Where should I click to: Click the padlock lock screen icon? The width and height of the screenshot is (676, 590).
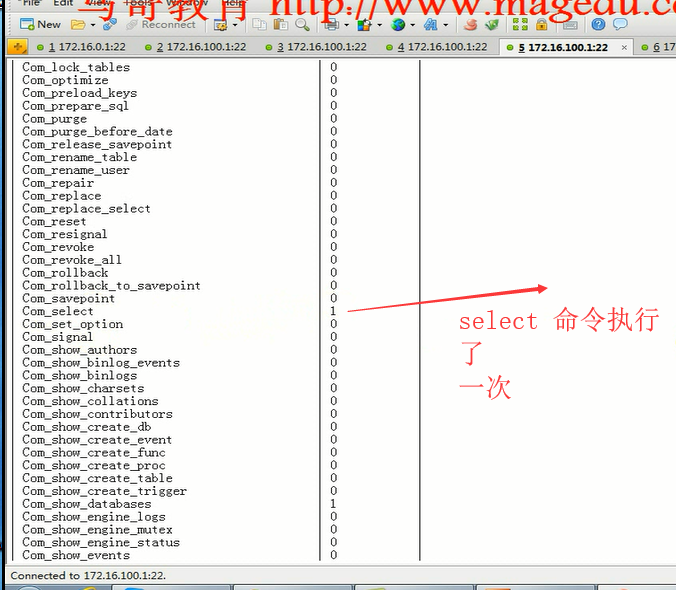point(541,25)
